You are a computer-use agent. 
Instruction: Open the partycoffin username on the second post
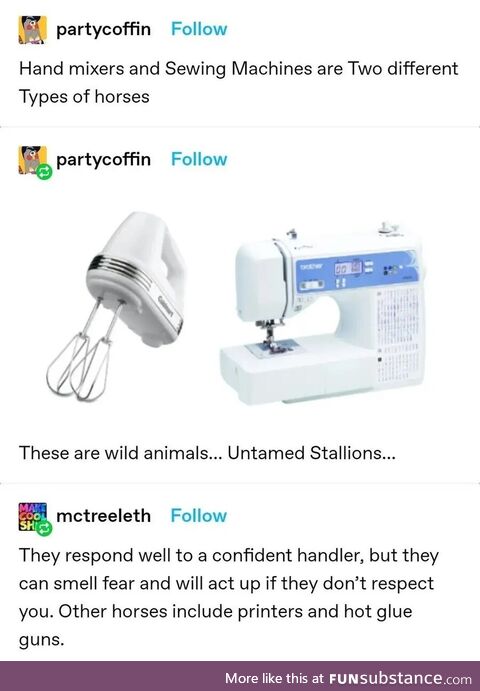click(103, 160)
